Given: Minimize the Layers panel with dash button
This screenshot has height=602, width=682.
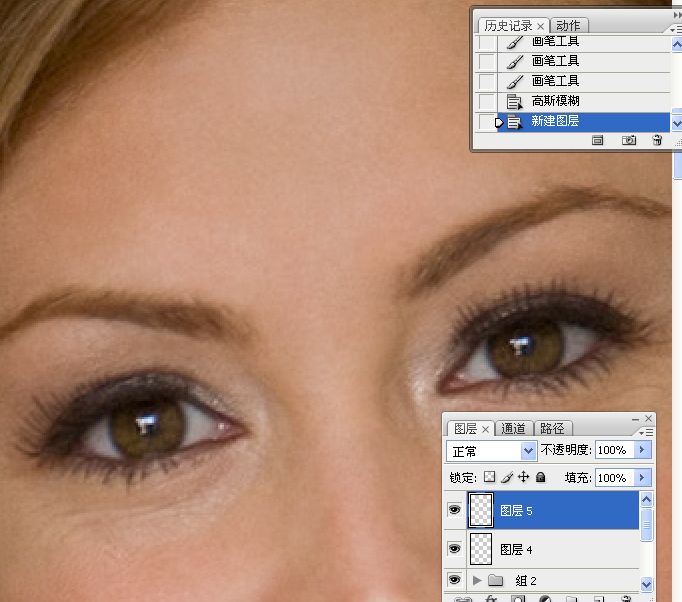Looking at the screenshot, I should point(635,419).
